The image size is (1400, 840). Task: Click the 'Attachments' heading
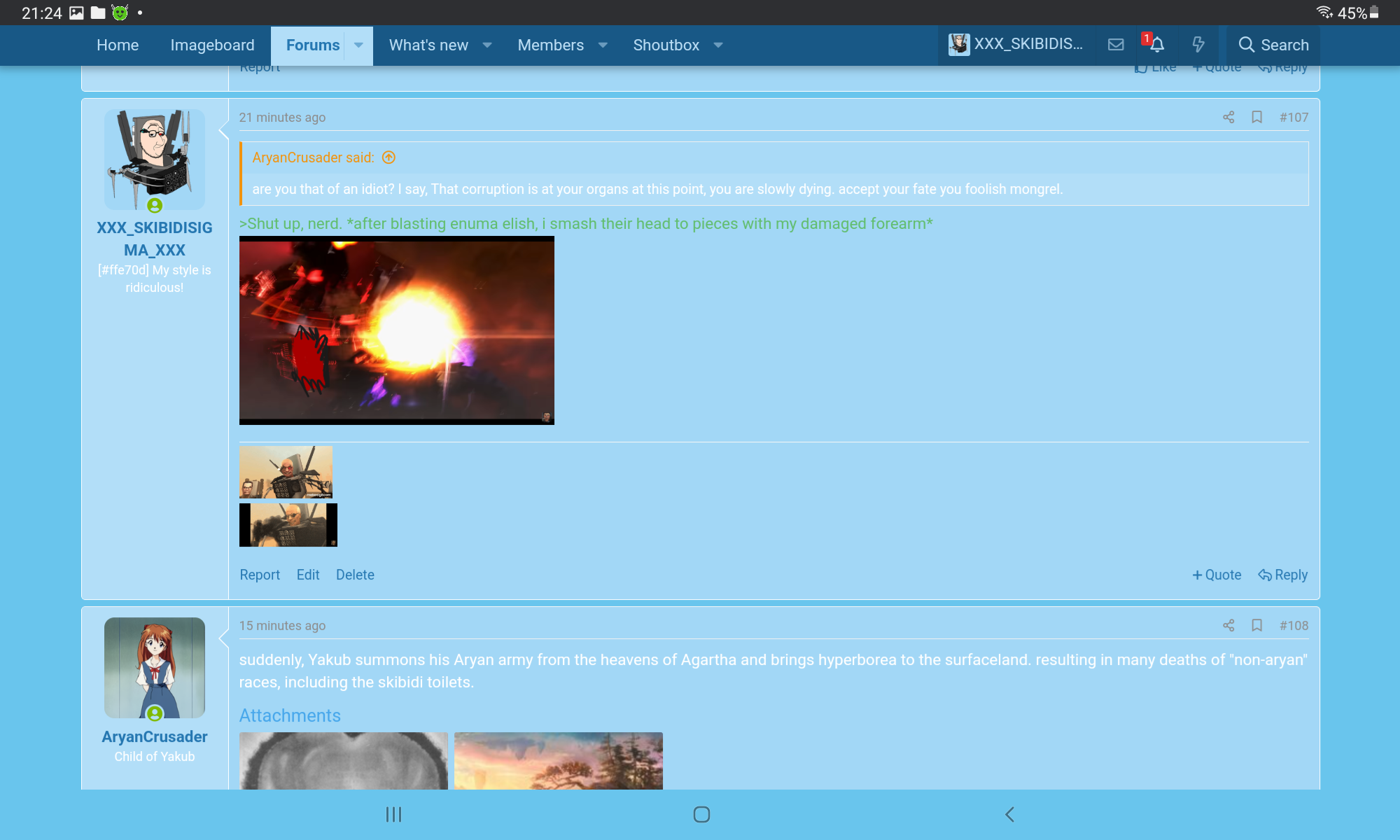(x=290, y=715)
